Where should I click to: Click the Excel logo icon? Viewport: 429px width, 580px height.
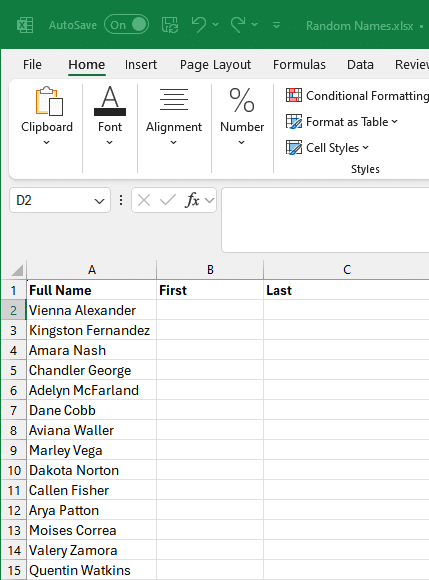click(25, 25)
